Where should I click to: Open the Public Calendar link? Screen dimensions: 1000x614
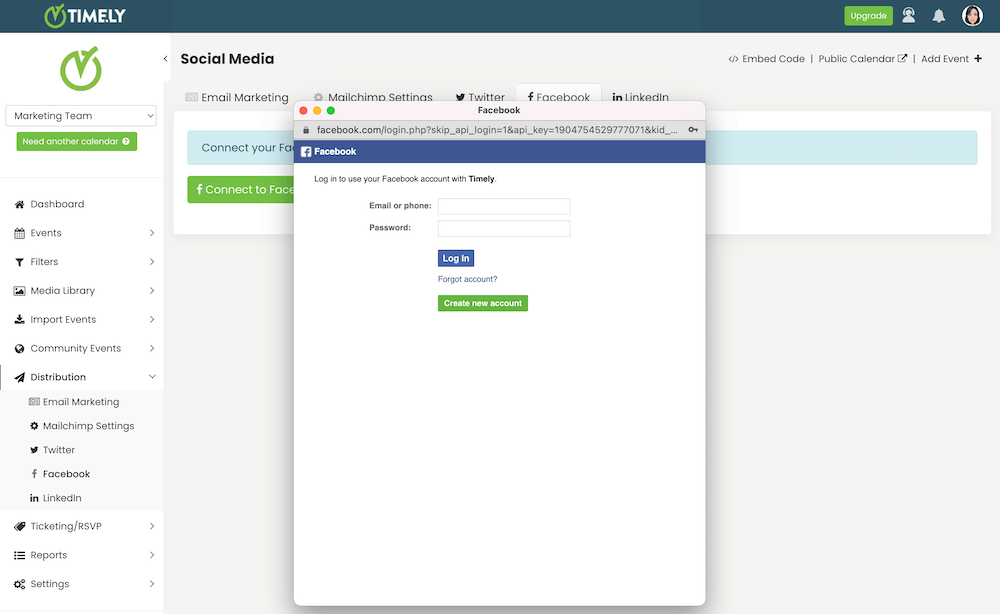coord(862,59)
